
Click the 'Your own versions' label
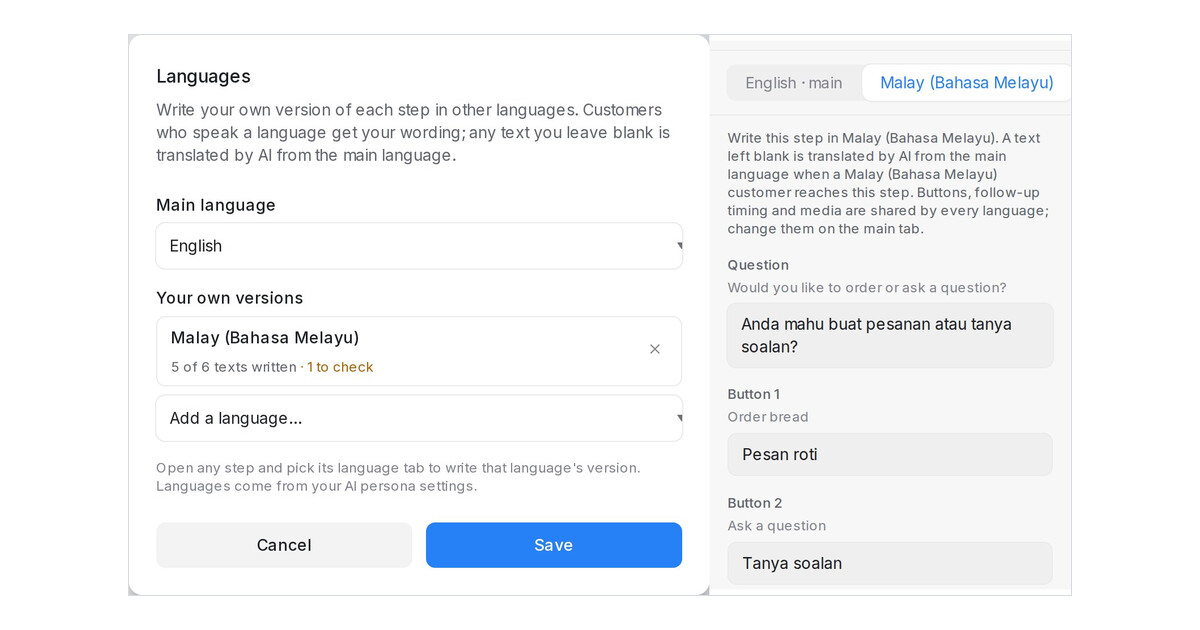pos(229,298)
